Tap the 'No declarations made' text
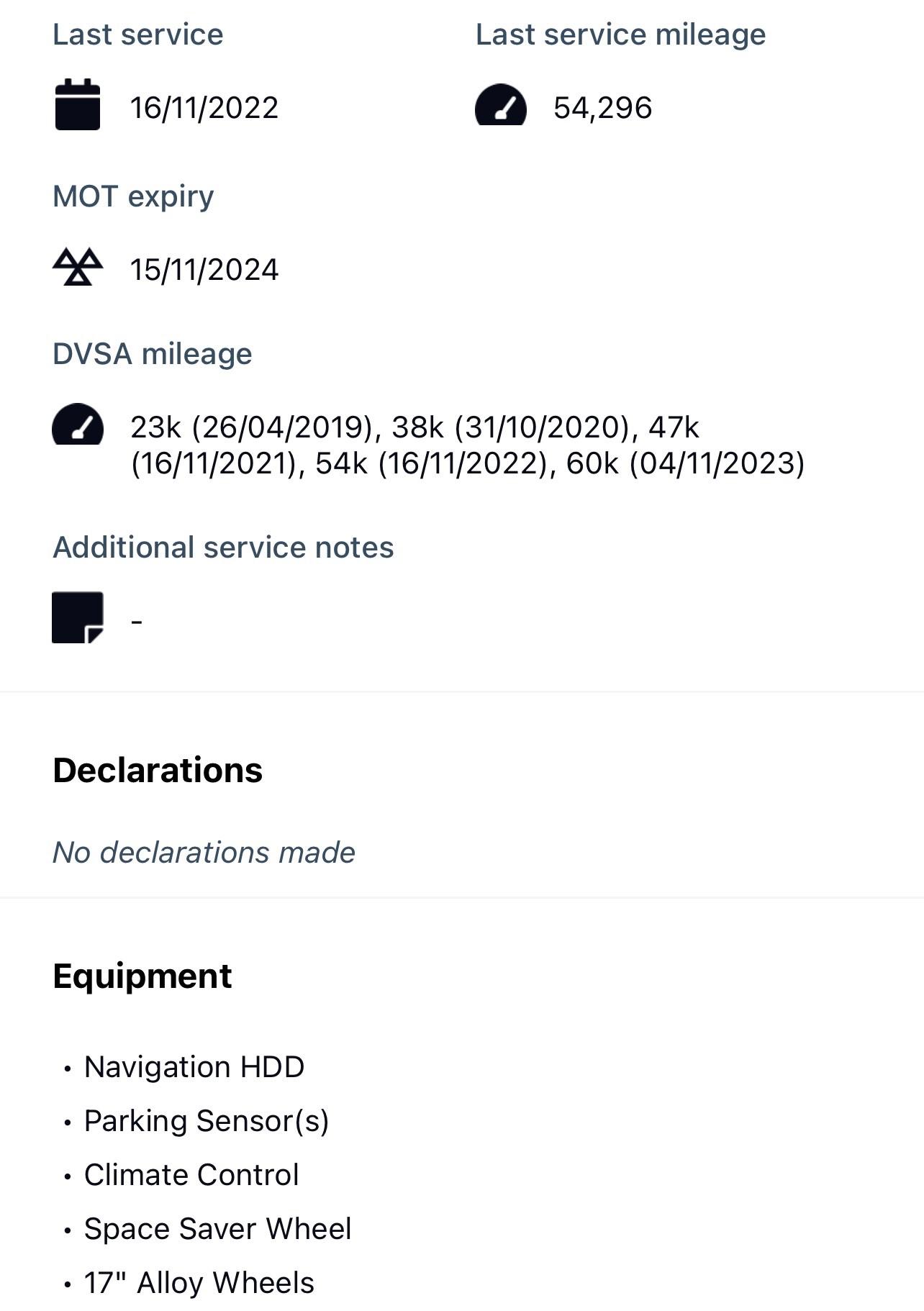 [x=204, y=853]
